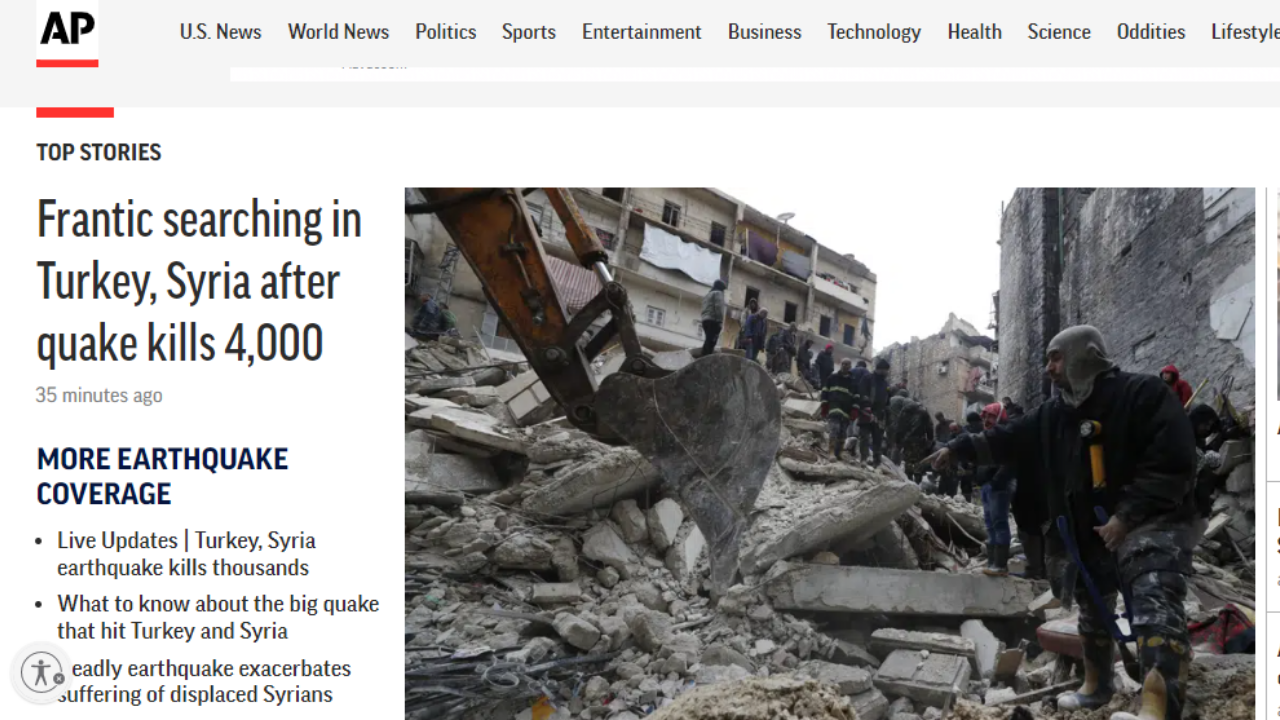Click the AP logo icon

point(67,34)
